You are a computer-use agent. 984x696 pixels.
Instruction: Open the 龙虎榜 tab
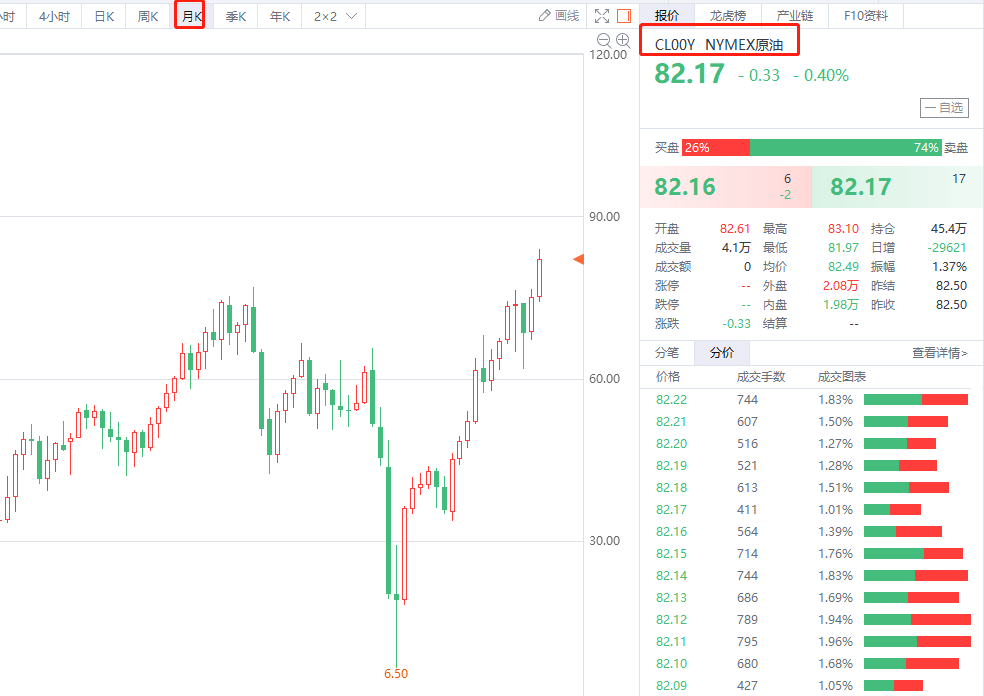pyautogui.click(x=727, y=15)
